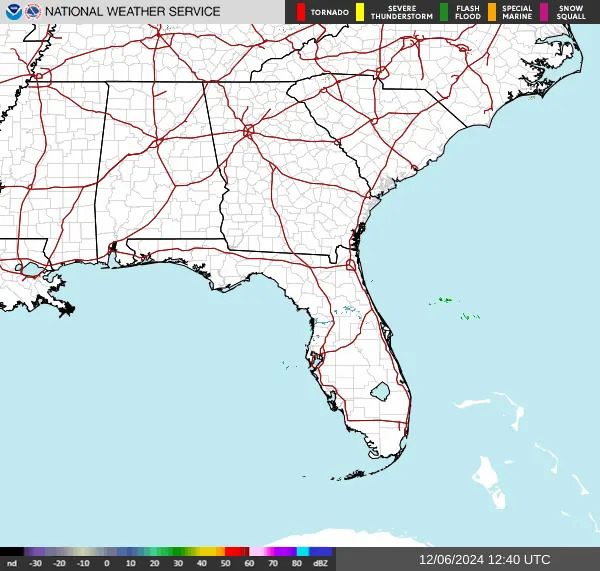This screenshot has height=571, width=600.
Task: Click the Atlanta highway interchange on the map
Action: (x=248, y=131)
